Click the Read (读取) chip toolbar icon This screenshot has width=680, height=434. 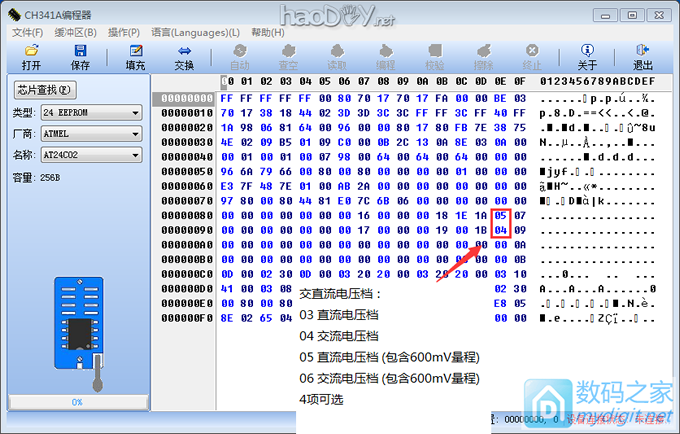click(337, 57)
